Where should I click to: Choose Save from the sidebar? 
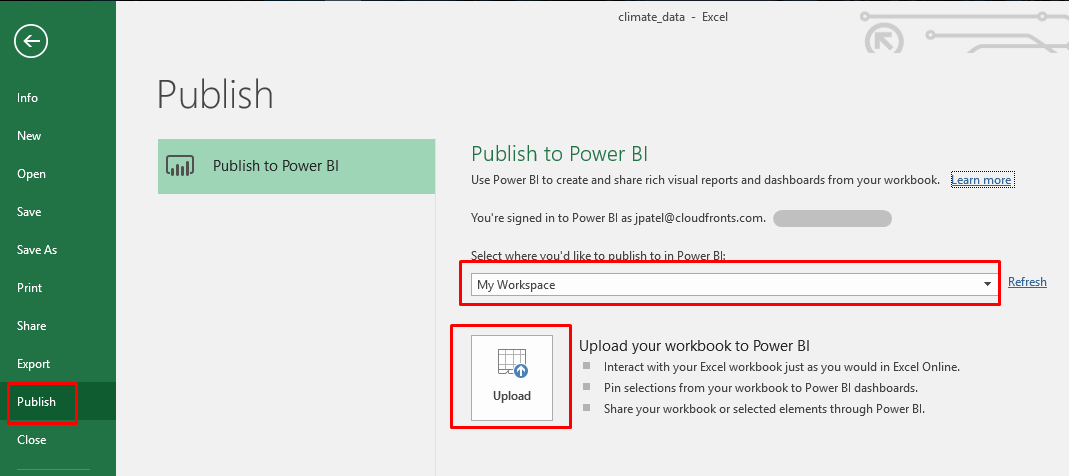point(29,212)
